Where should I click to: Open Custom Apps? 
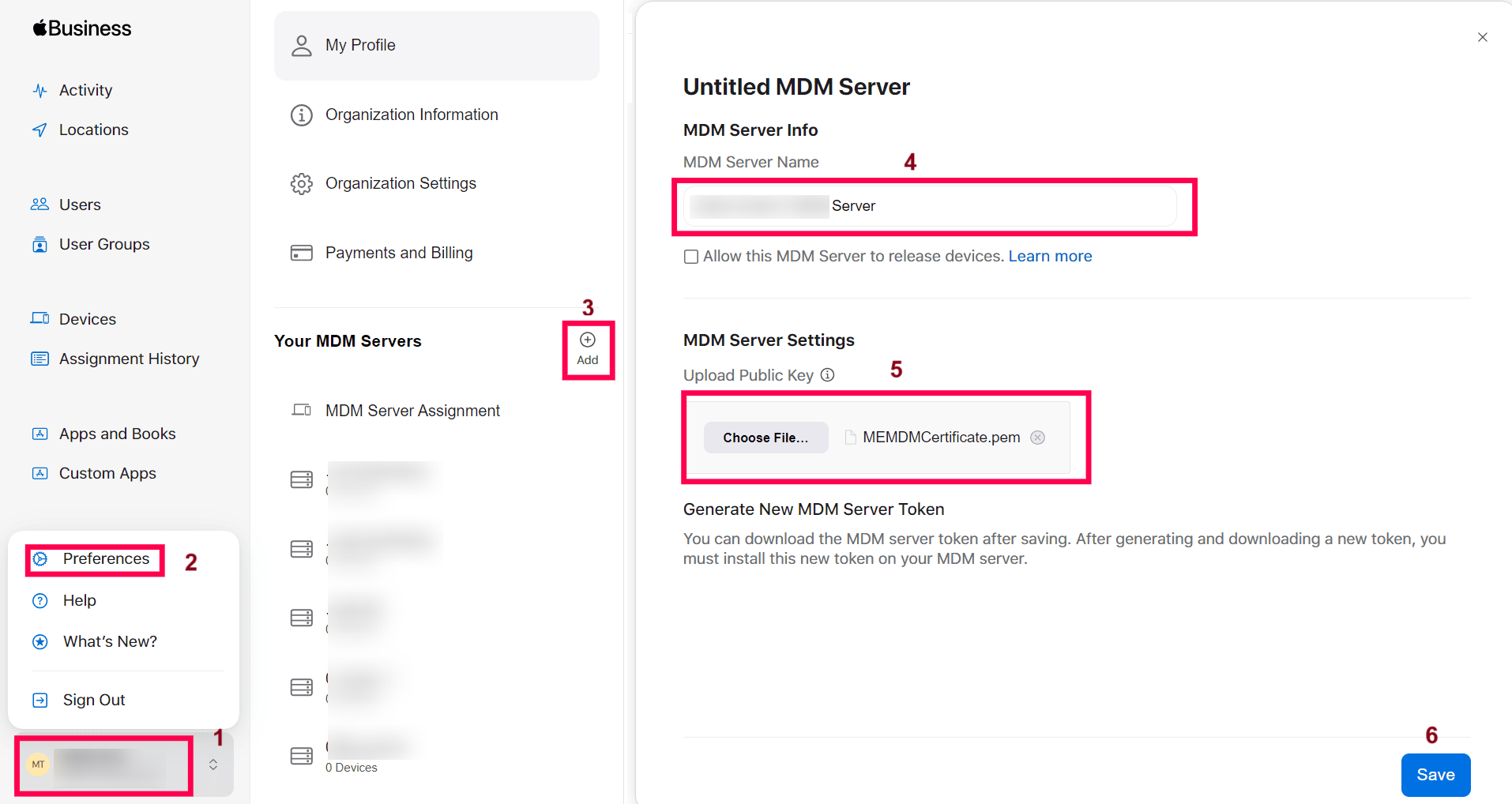[107, 473]
